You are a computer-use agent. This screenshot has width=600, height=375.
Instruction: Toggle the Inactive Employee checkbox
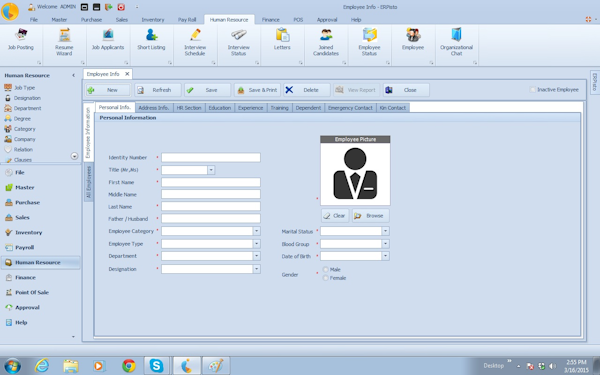[532, 90]
